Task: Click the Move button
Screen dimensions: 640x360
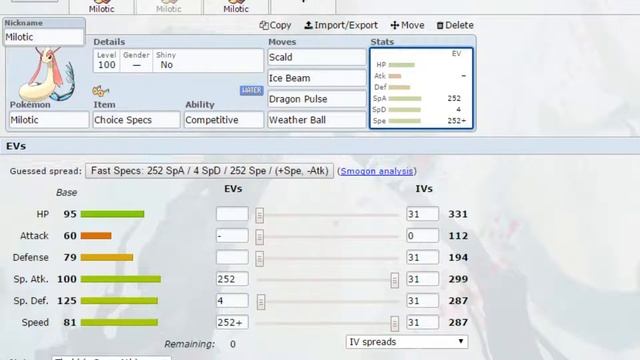Action: (407, 25)
